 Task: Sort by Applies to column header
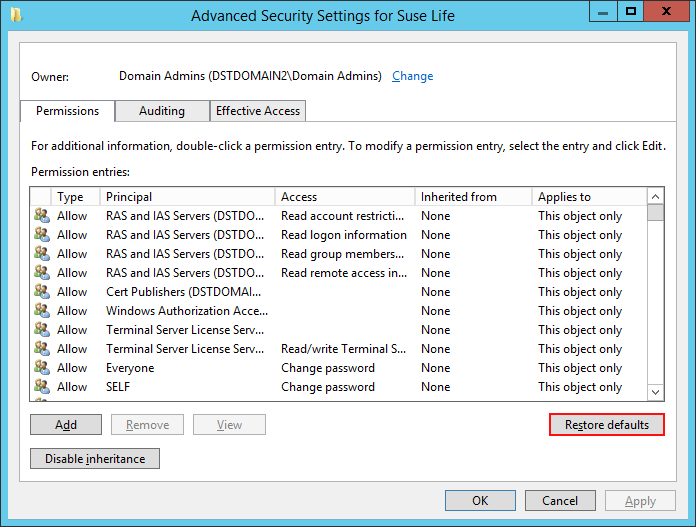(589, 197)
